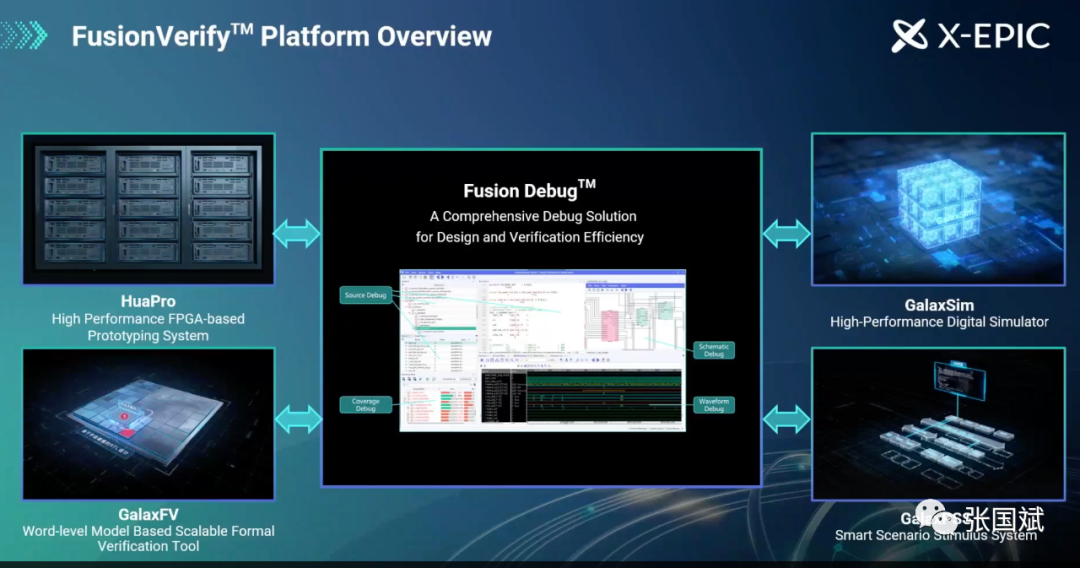Select the GalaxSim glowing cube image

click(x=938, y=209)
